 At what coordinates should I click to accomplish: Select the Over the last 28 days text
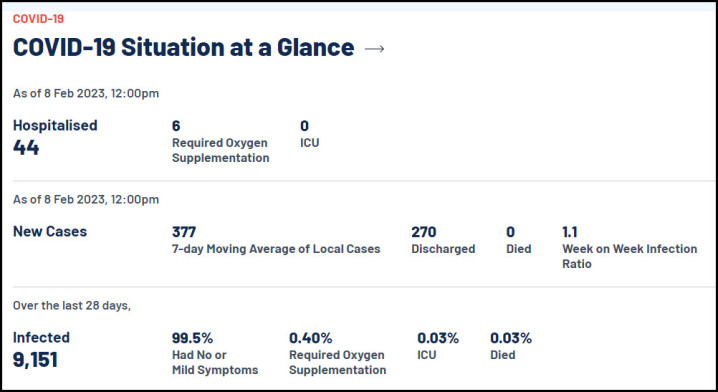tap(72, 306)
